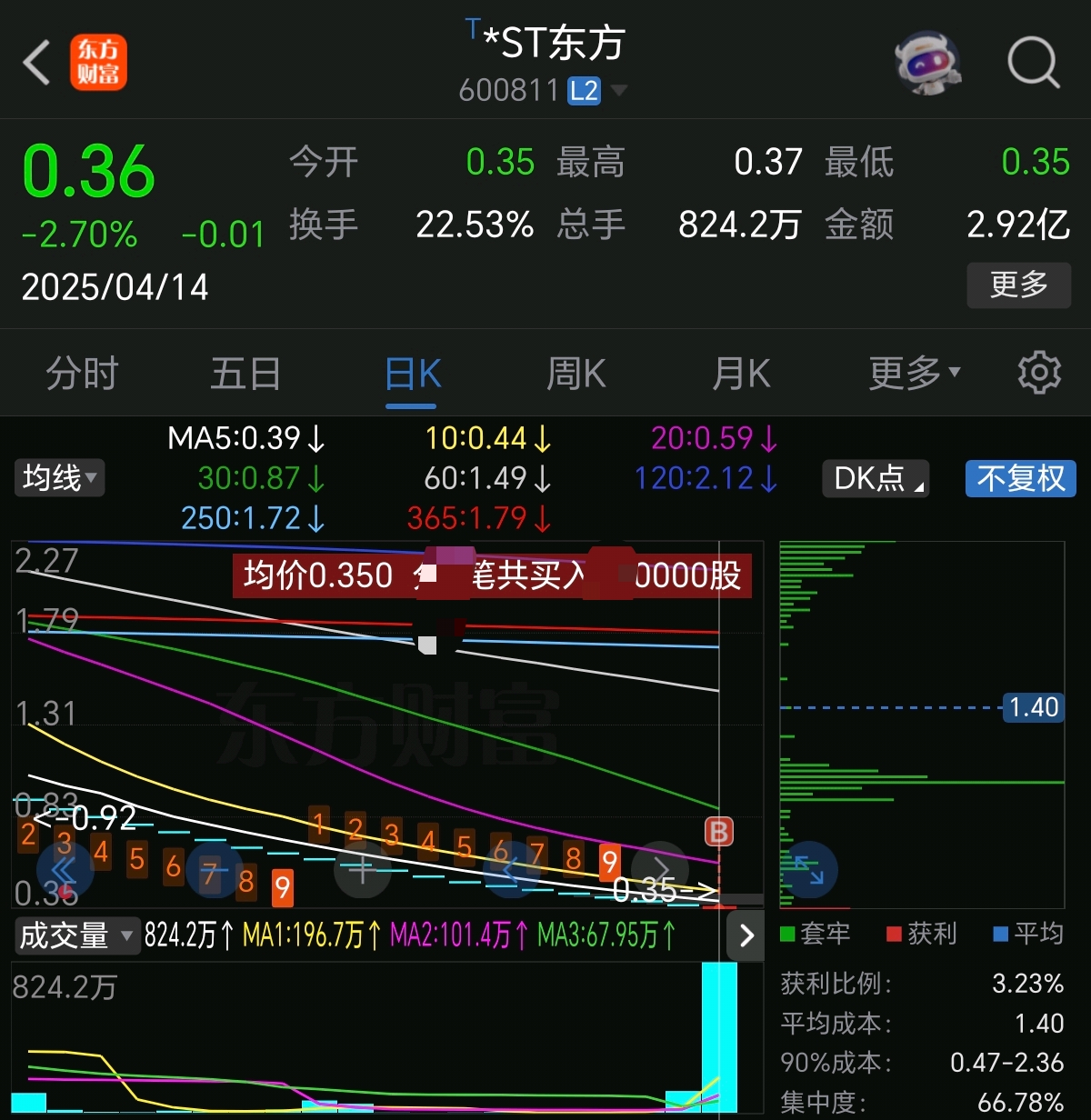
Task: Expand the stock code dropdown arrow
Action: [x=619, y=91]
